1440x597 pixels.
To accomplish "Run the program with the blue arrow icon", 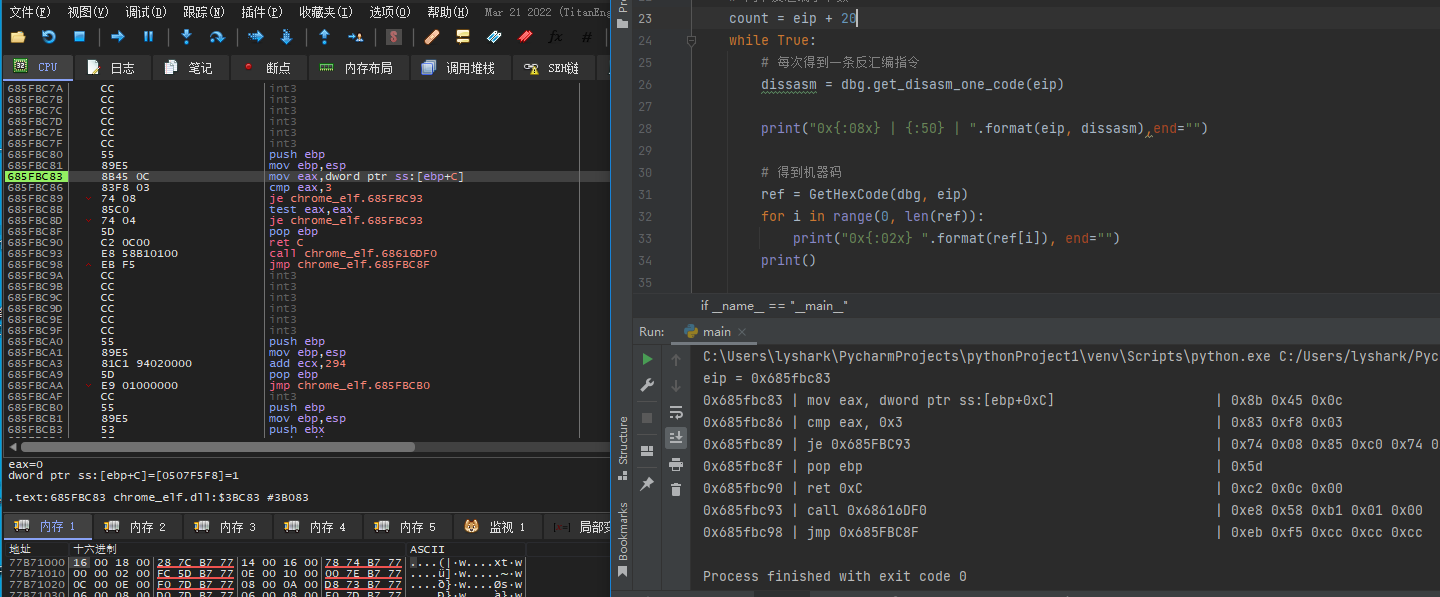I will pos(118,37).
